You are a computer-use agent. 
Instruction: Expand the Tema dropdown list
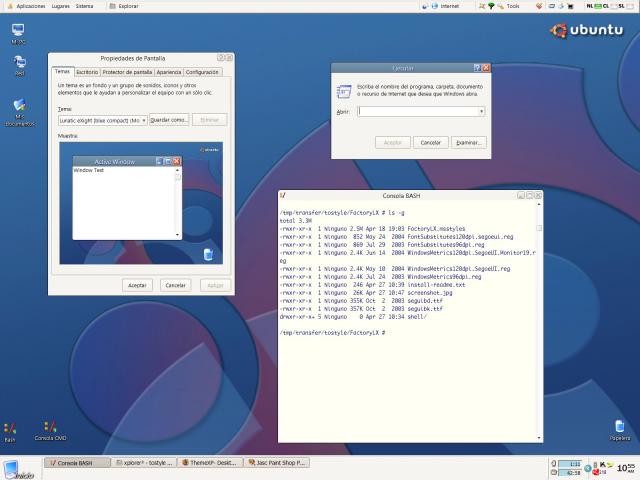point(144,120)
